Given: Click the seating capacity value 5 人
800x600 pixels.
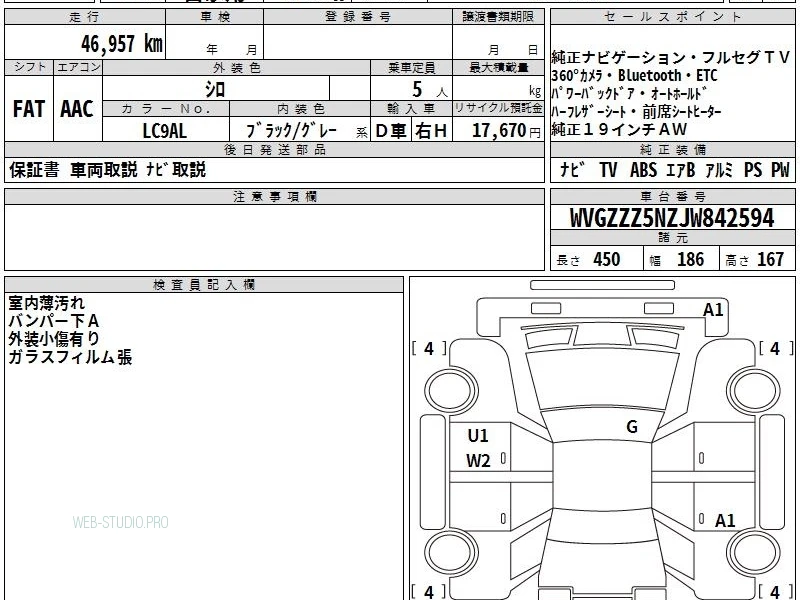Looking at the screenshot, I should tap(430, 90).
